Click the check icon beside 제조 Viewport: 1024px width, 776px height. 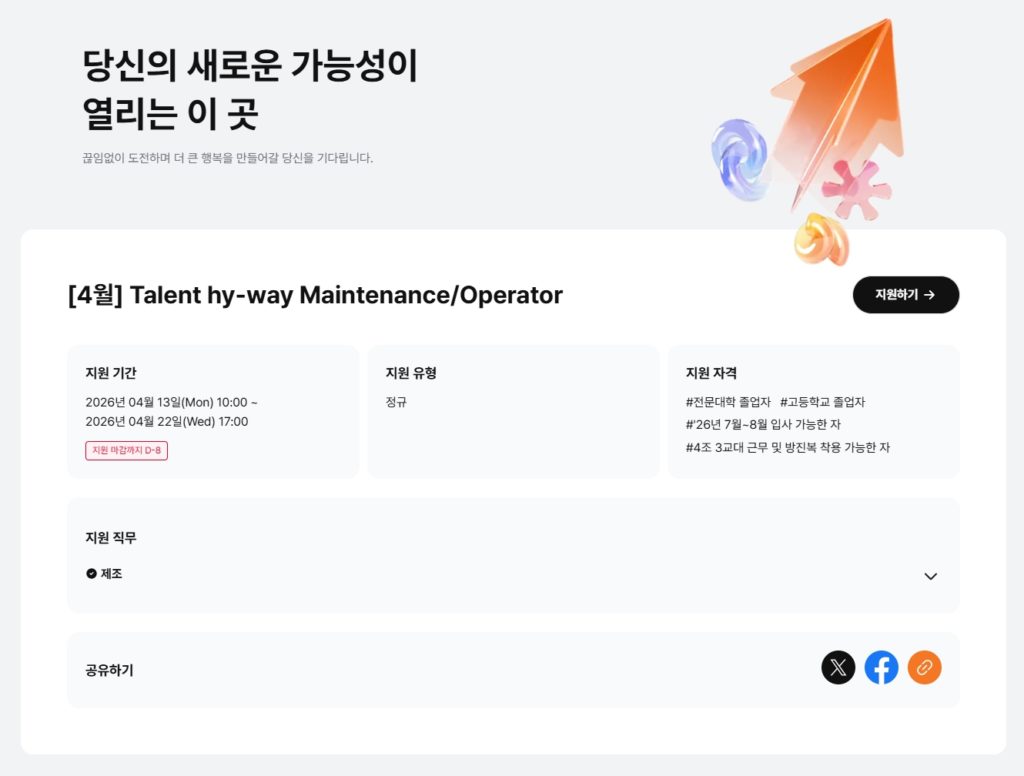[91, 574]
